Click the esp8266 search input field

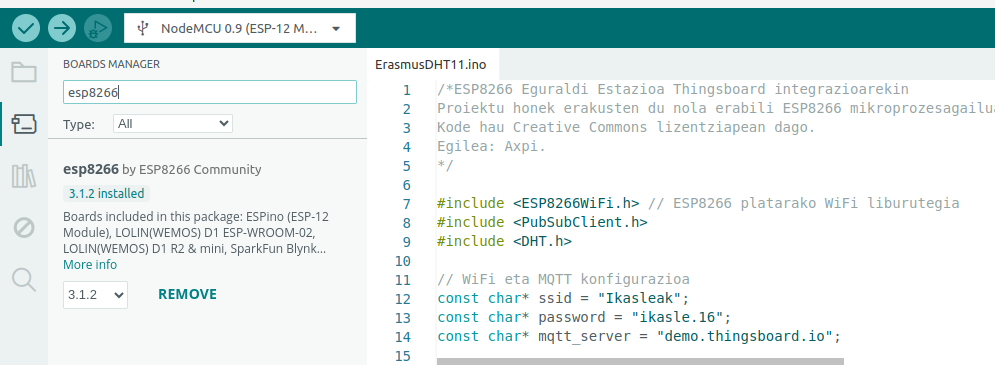(x=210, y=92)
